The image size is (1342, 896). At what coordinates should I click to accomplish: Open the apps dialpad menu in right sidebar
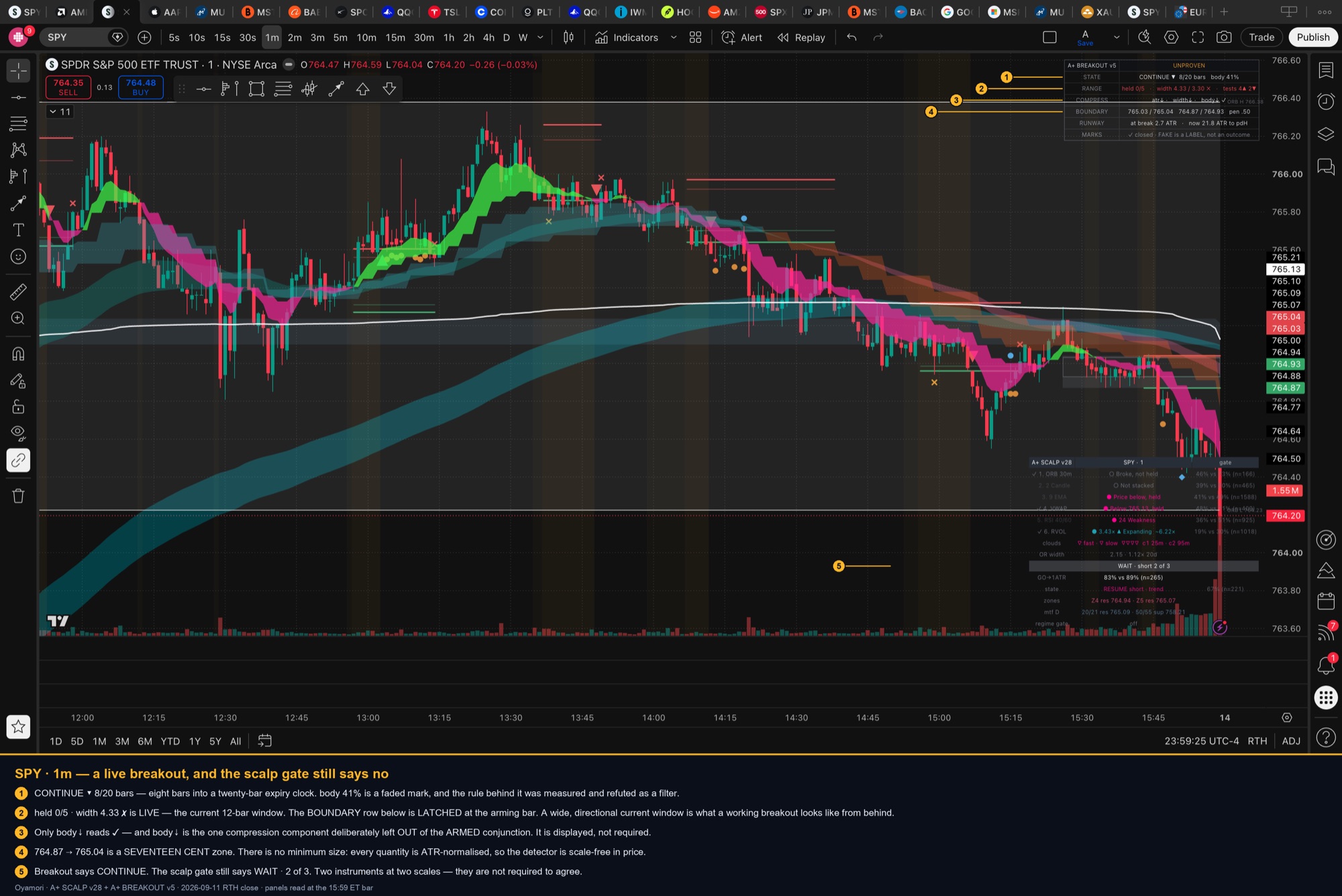point(1326,697)
